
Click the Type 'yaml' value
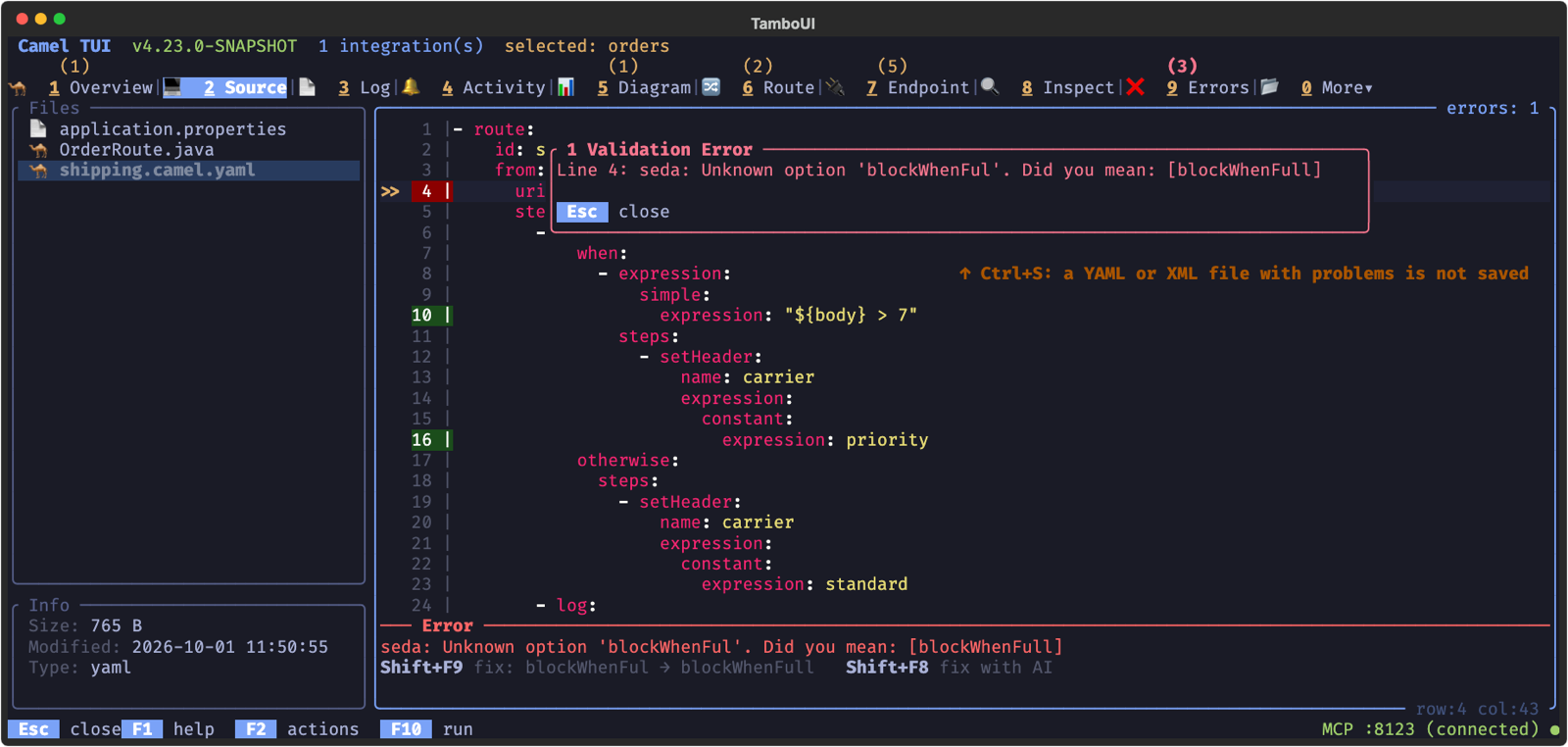point(111,667)
